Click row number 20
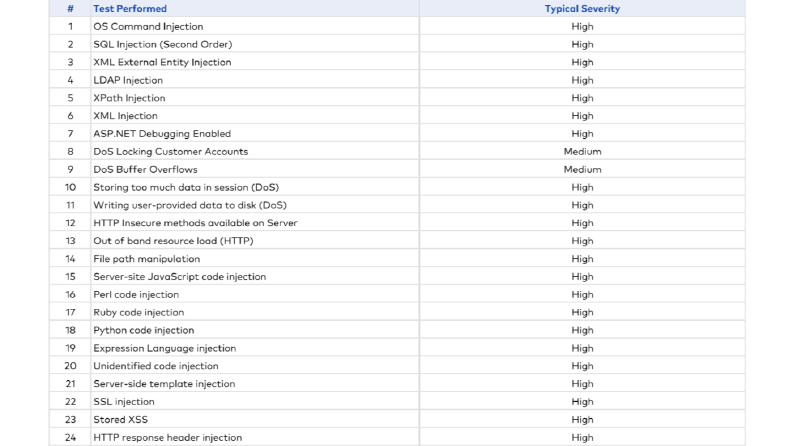 70,366
